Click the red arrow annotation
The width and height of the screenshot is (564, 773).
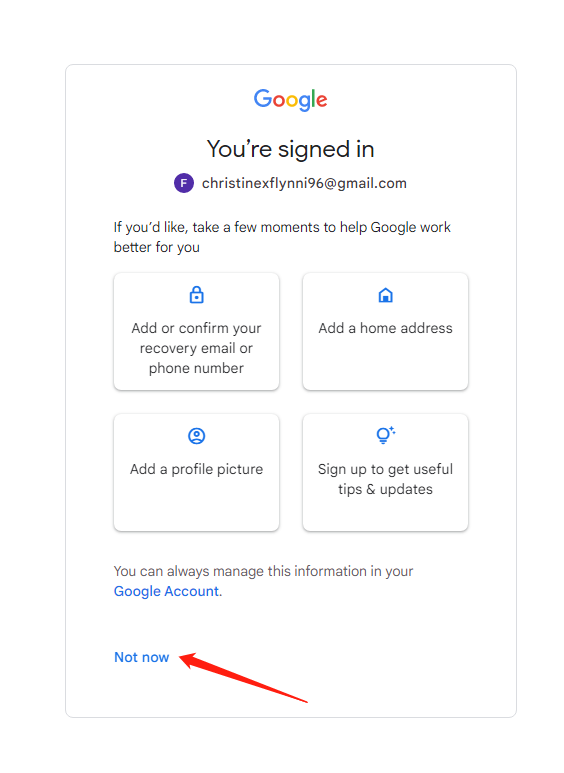pos(244,678)
